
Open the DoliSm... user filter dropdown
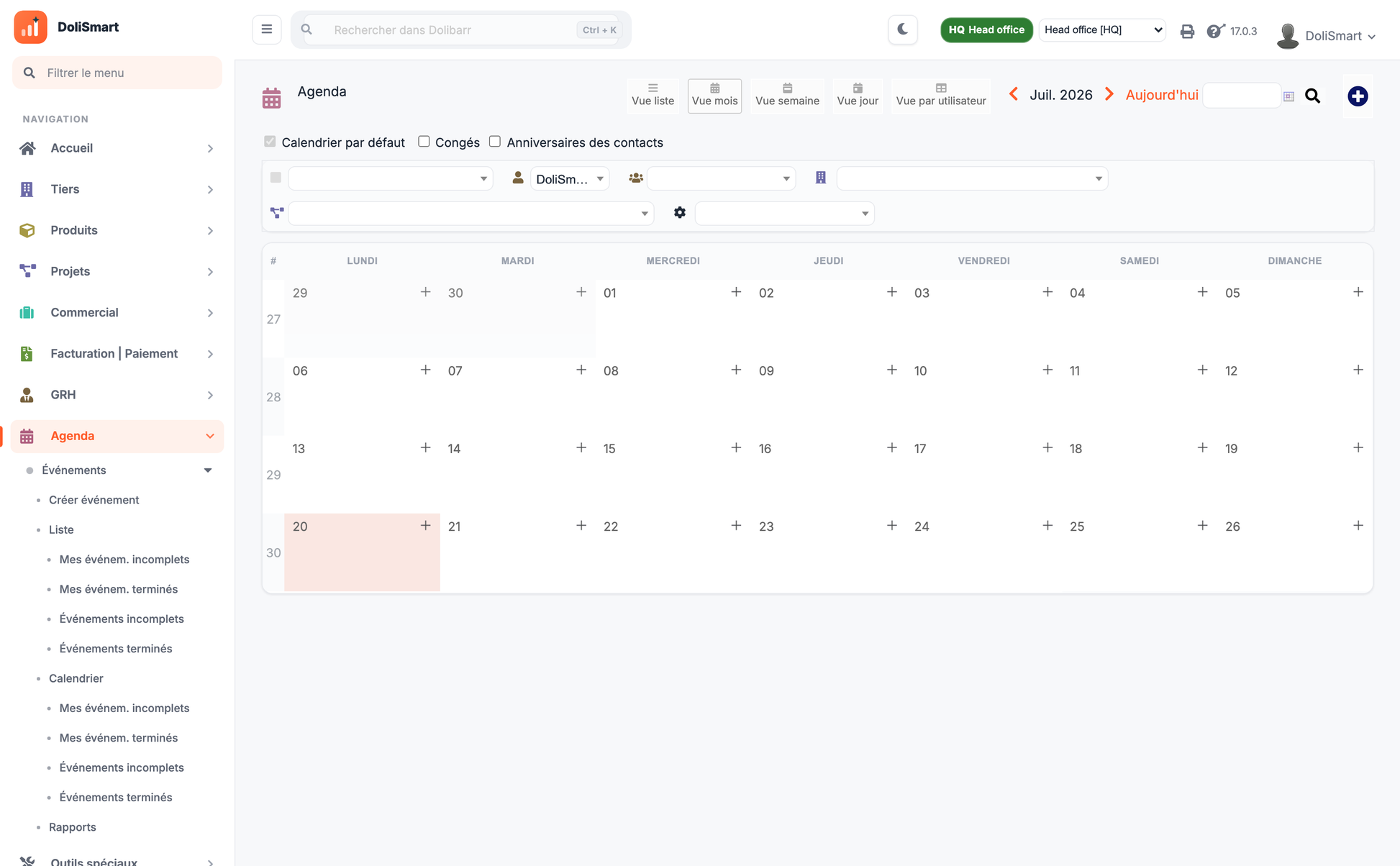click(x=570, y=178)
